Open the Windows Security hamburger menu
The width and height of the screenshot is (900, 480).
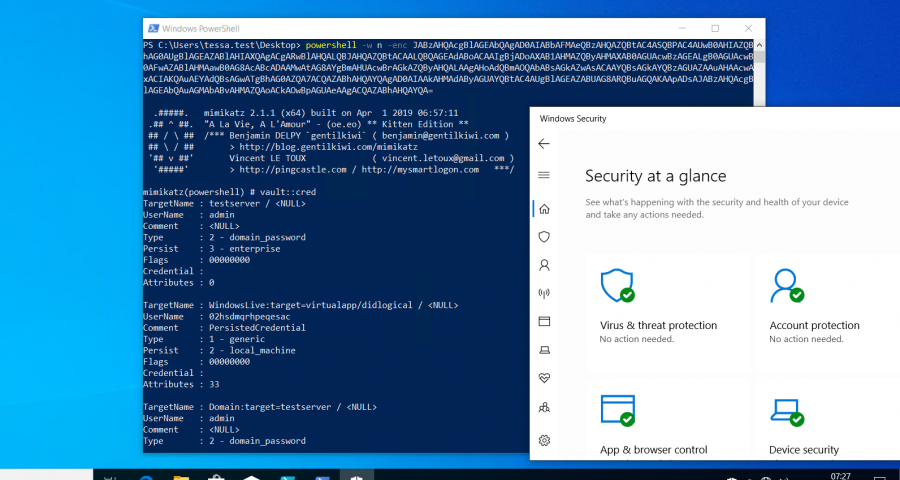[x=544, y=175]
